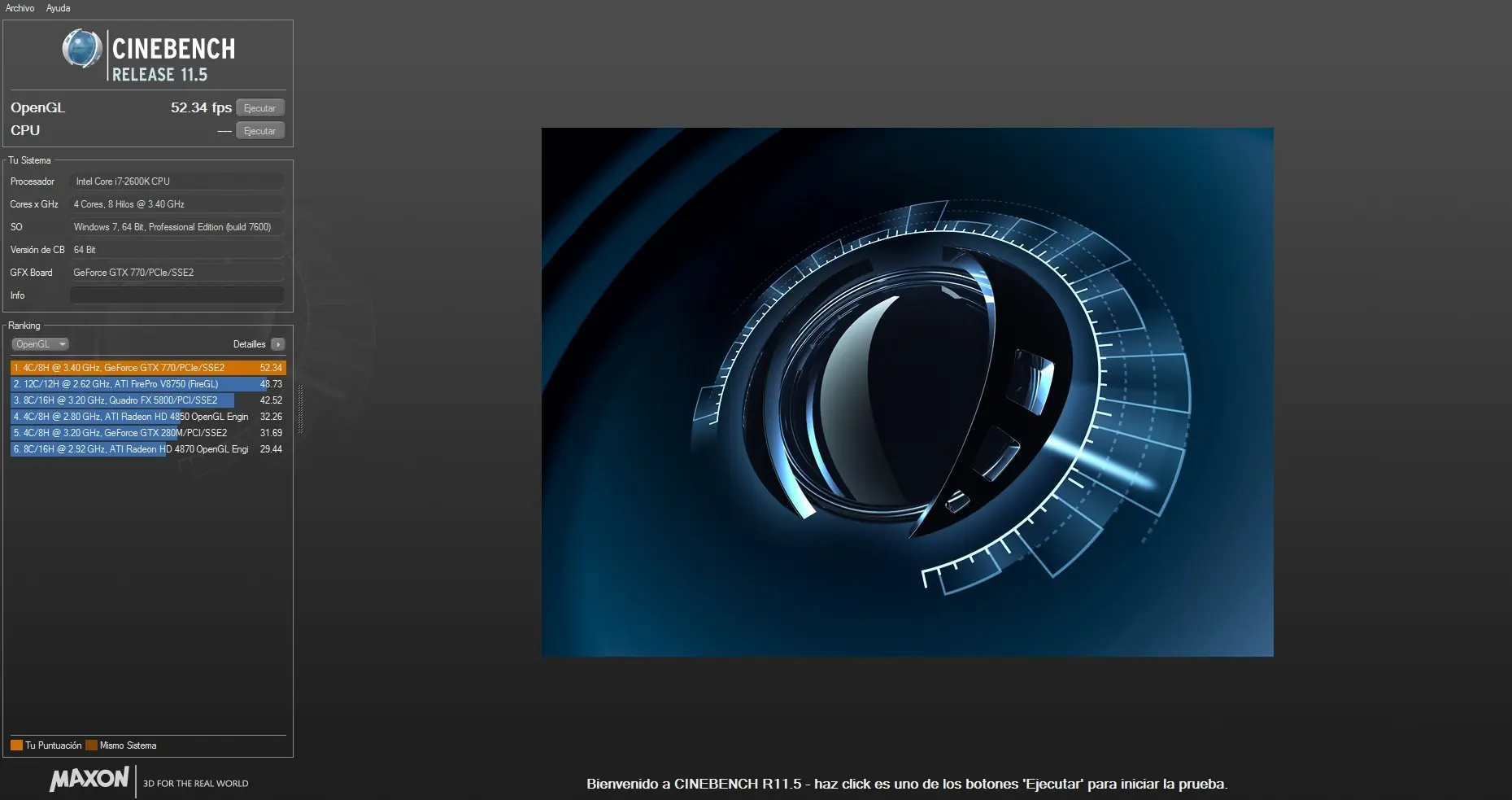Click the CINEBENCH Release 11.5 title
The height and width of the screenshot is (800, 1512).
173,59
